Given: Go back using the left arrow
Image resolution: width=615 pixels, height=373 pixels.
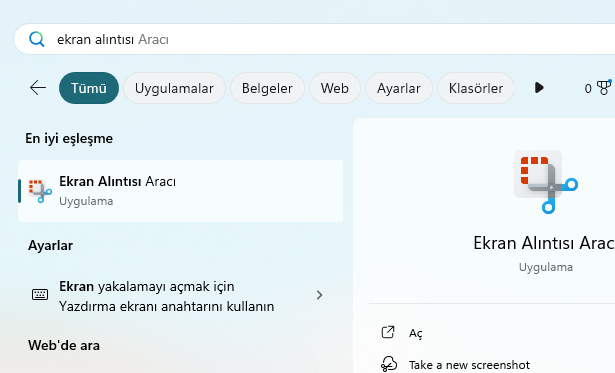Looking at the screenshot, I should tap(38, 87).
